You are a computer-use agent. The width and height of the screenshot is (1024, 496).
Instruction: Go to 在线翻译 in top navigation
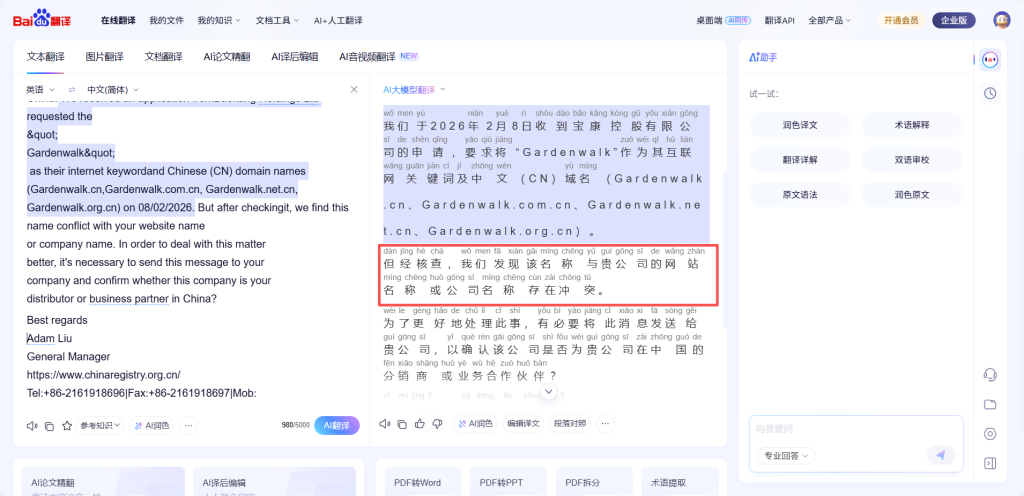tap(118, 20)
